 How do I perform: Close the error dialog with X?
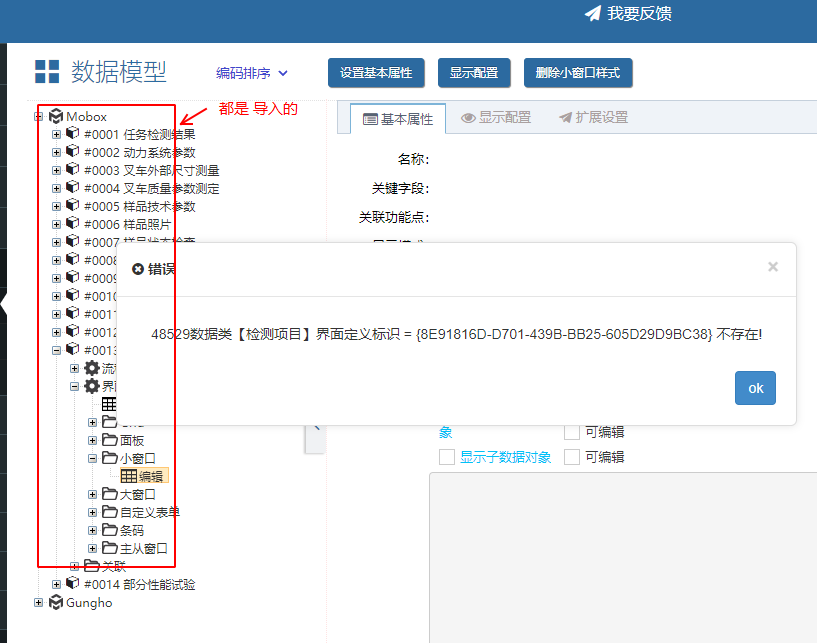[772, 267]
